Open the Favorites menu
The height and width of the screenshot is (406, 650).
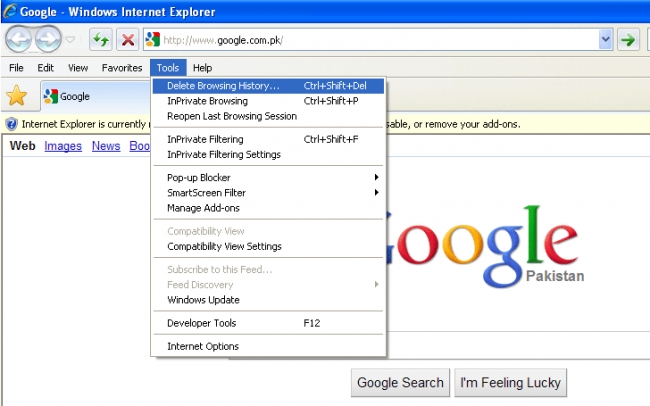click(122, 68)
